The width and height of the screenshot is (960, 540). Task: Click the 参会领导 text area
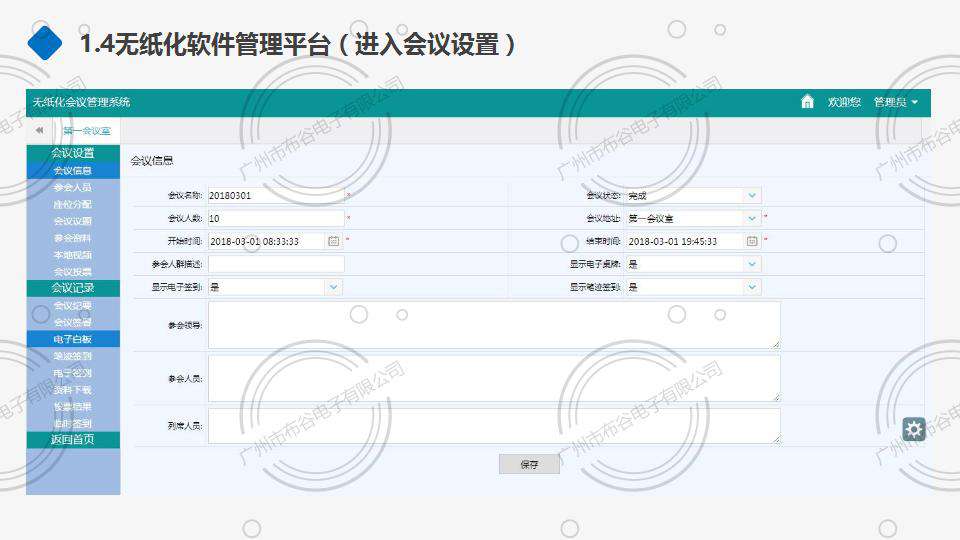[x=493, y=325]
